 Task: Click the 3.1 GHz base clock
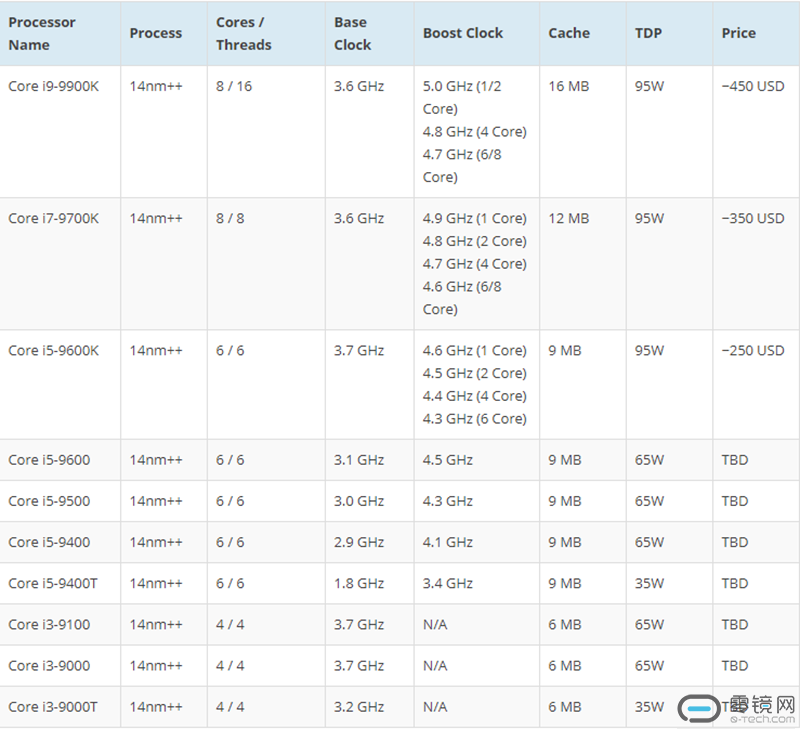pyautogui.click(x=359, y=460)
